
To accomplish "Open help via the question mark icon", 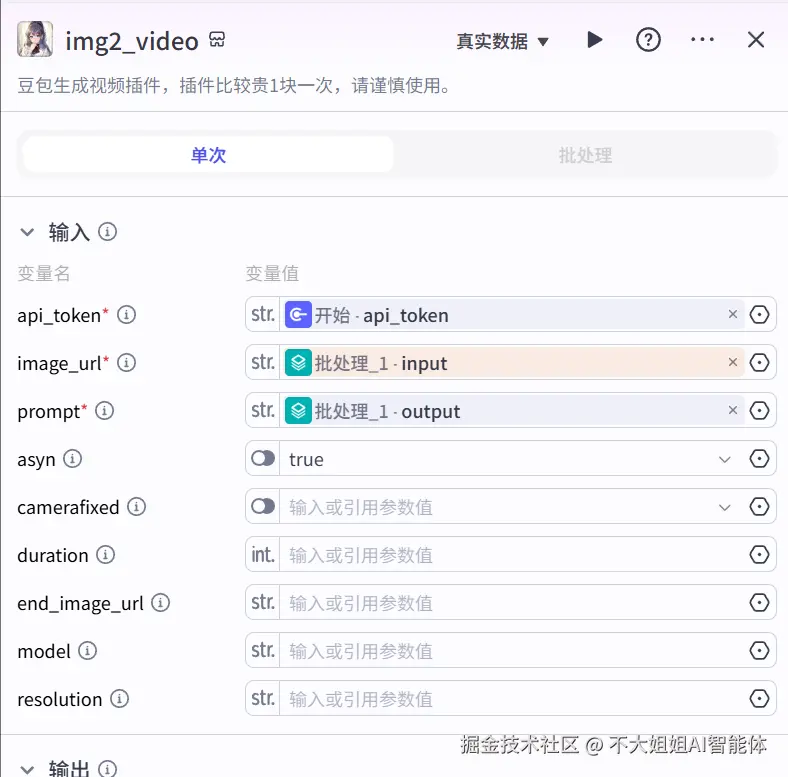I will click(x=648, y=40).
